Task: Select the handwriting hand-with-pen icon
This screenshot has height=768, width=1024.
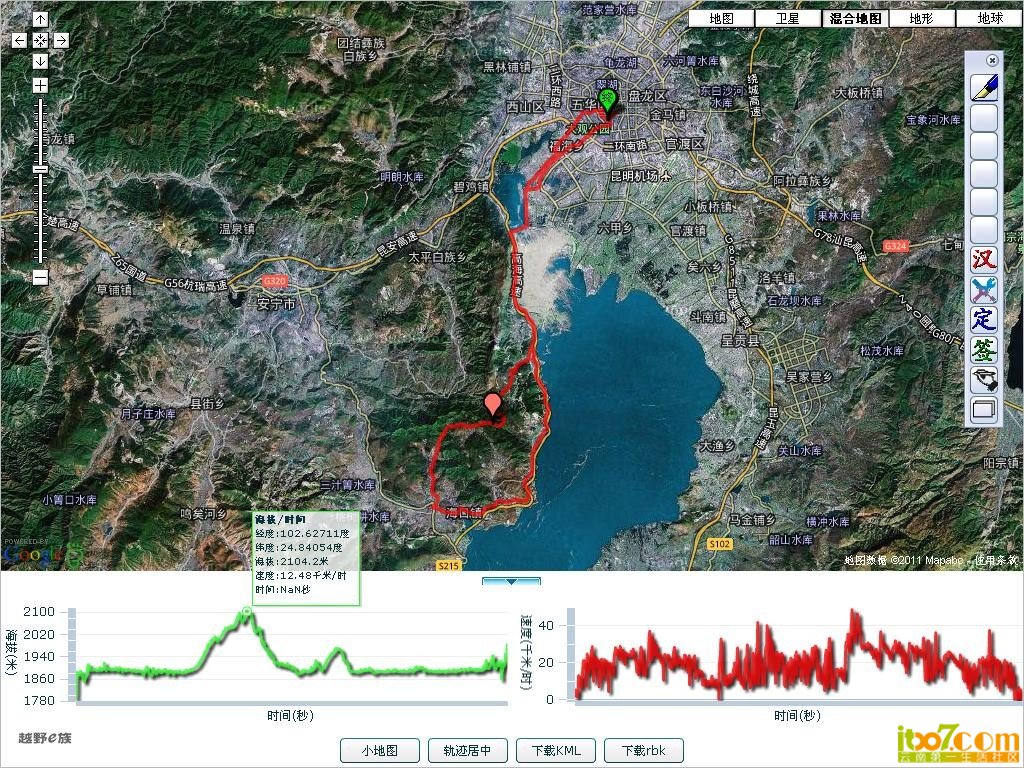Action: click(984, 379)
